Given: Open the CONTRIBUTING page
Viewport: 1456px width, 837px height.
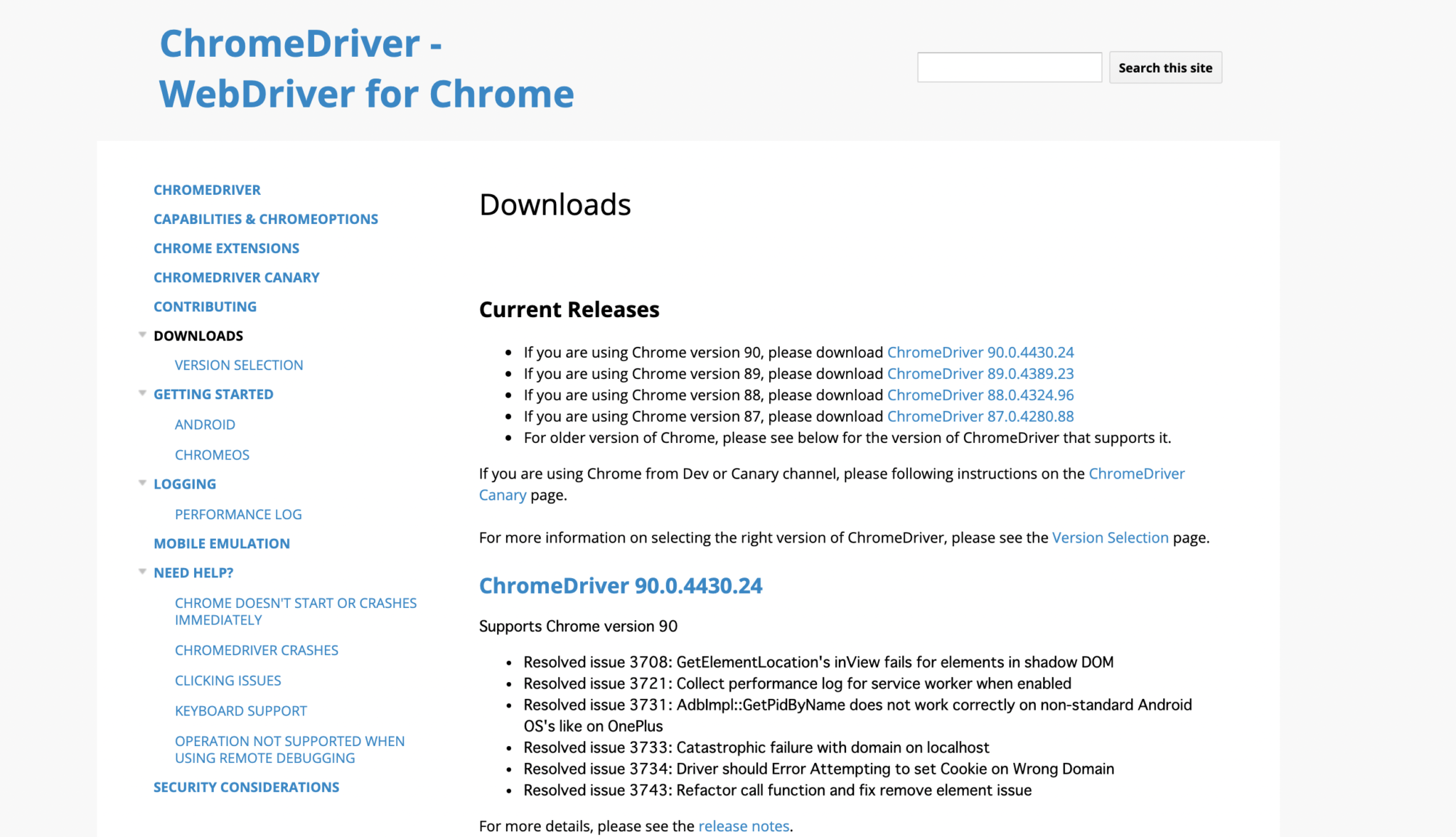Looking at the screenshot, I should (x=205, y=306).
